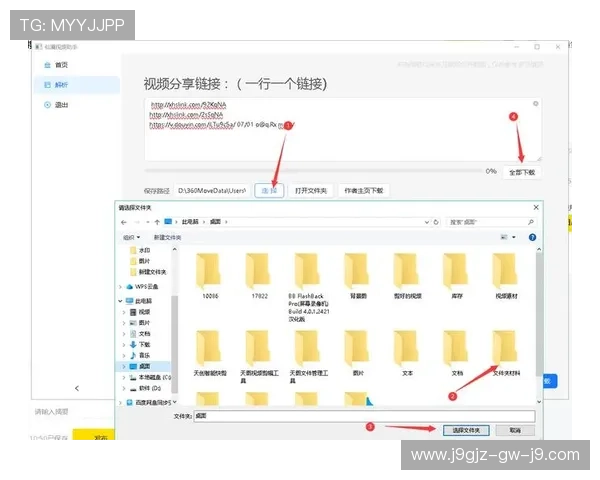This screenshot has width=600, height=480.
Task: Click the dialog Back arrow
Action: pyautogui.click(x=124, y=222)
